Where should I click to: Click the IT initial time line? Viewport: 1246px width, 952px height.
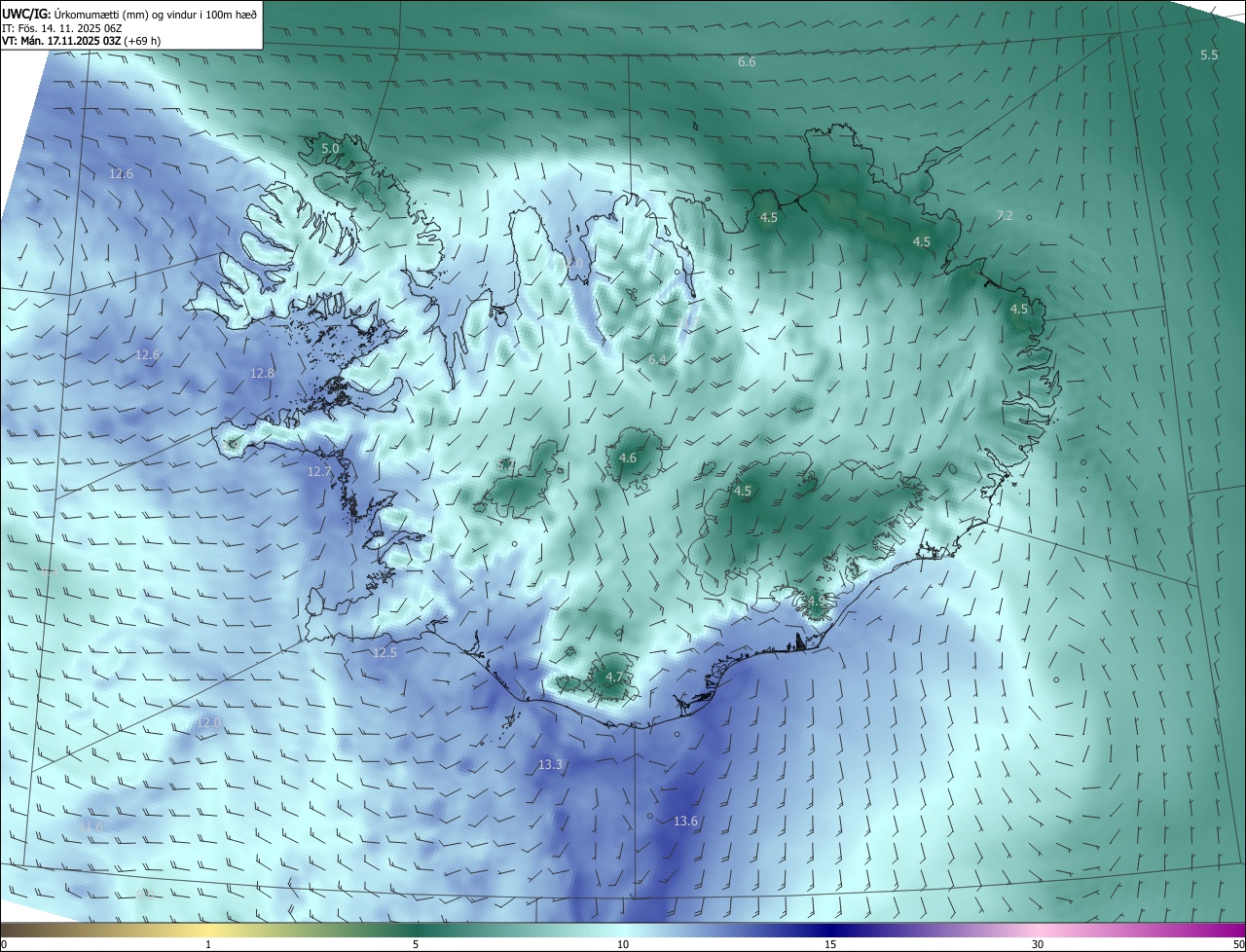[x=62, y=28]
